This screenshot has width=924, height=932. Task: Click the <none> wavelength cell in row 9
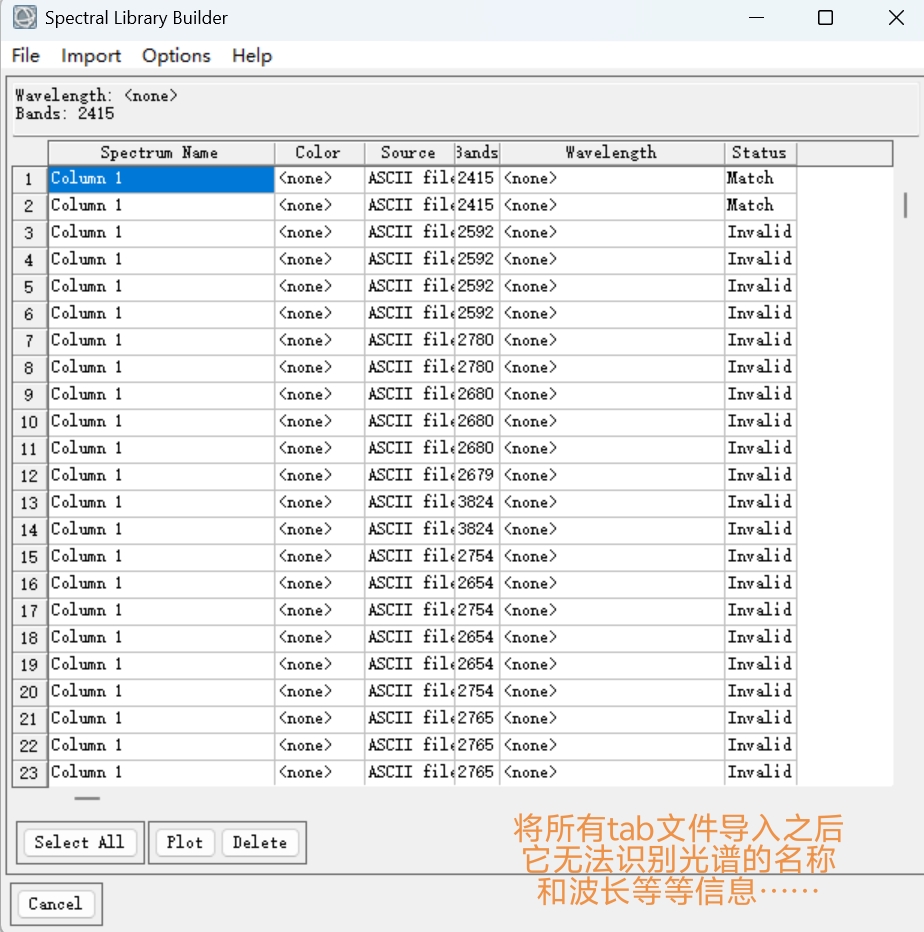click(x=611, y=395)
